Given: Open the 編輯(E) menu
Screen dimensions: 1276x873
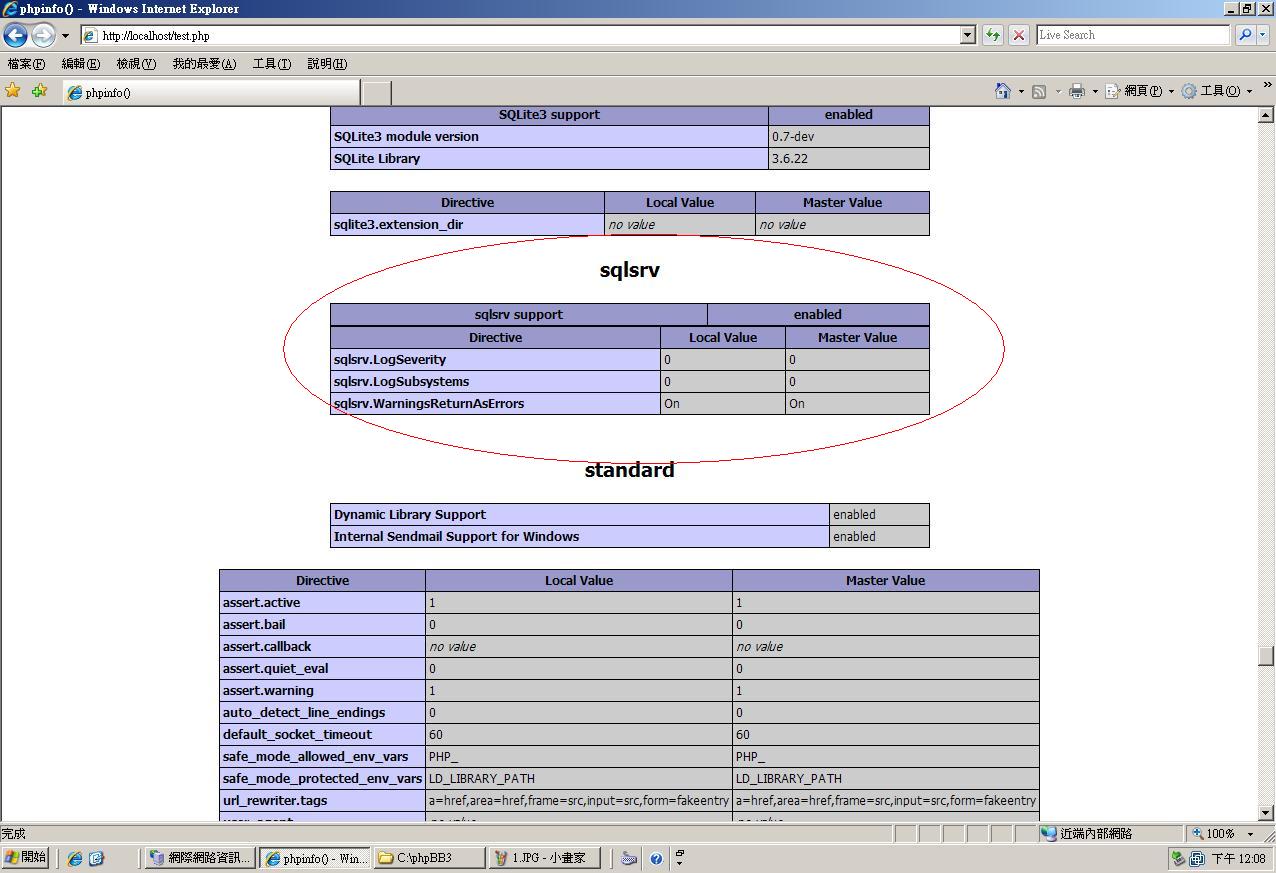Looking at the screenshot, I should (x=80, y=64).
